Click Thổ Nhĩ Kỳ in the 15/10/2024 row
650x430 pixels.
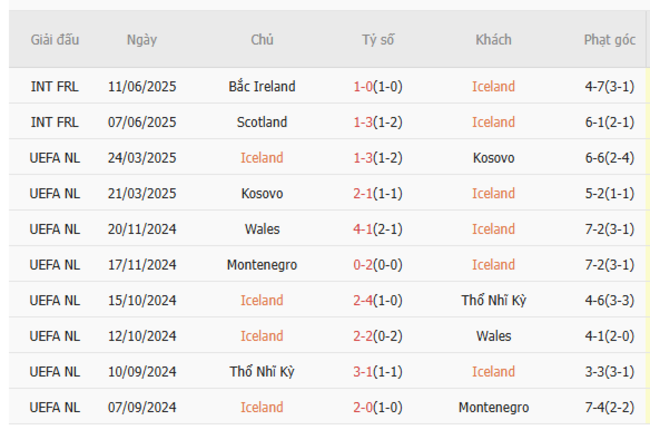(x=493, y=300)
